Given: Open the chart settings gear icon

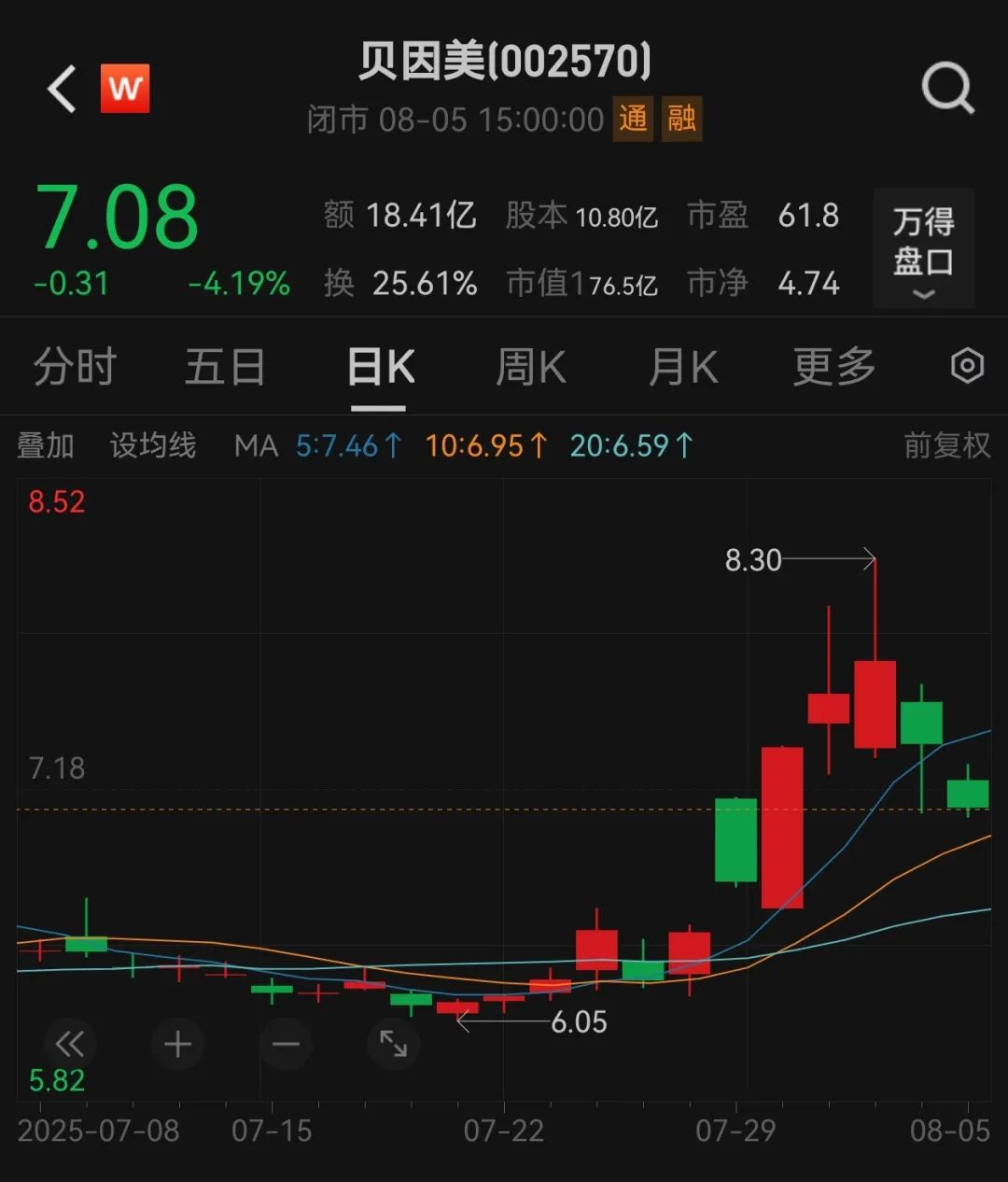Looking at the screenshot, I should coord(968,367).
